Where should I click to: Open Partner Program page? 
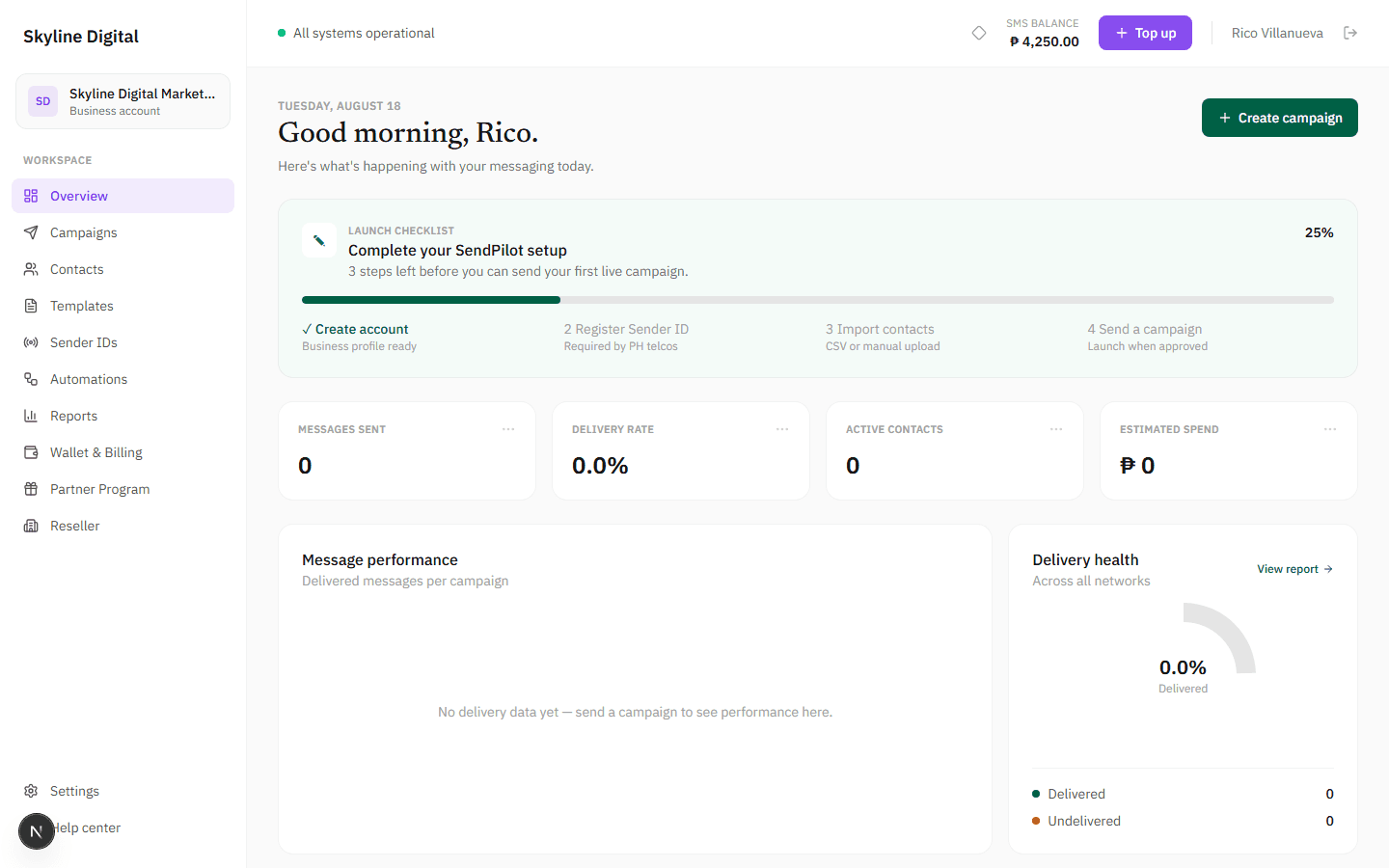click(x=123, y=489)
